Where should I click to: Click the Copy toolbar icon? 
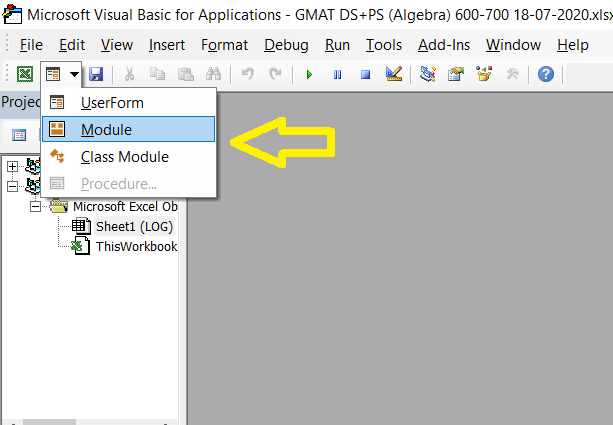(158, 74)
